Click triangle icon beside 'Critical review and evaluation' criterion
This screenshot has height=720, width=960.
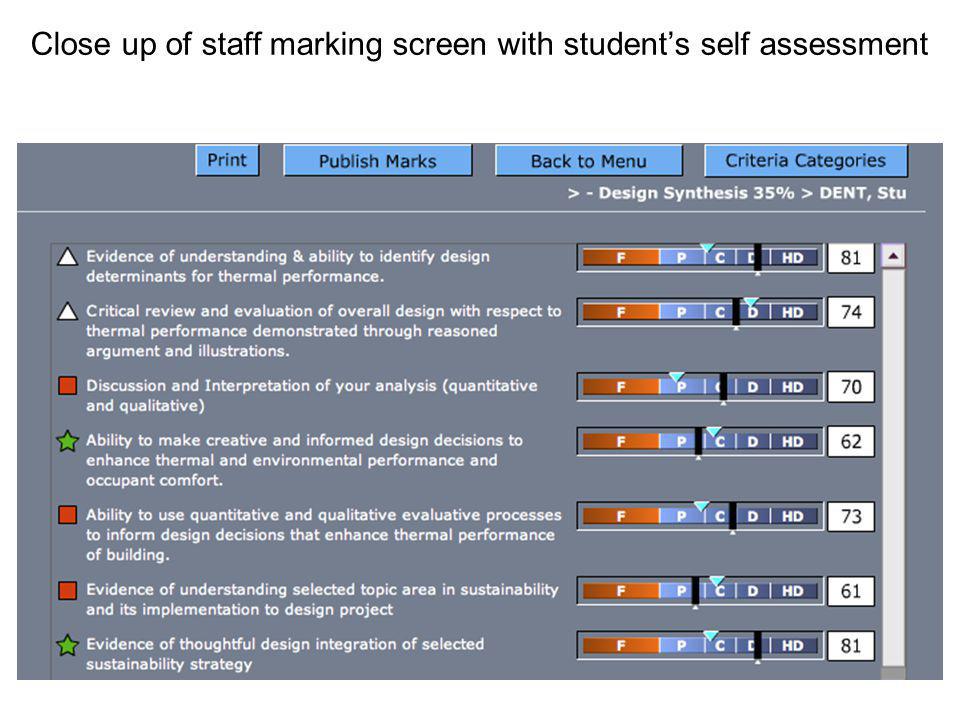pos(67,311)
